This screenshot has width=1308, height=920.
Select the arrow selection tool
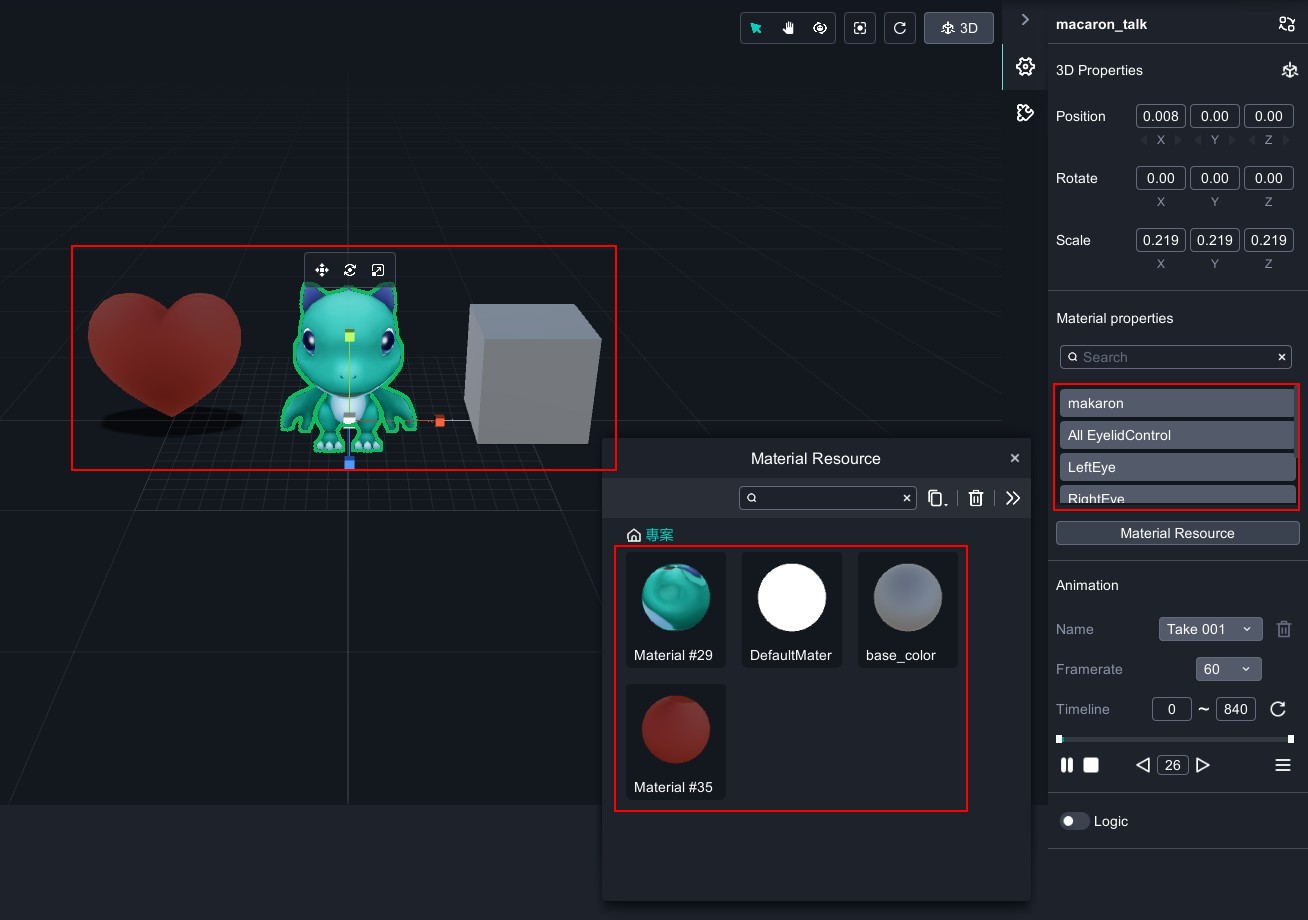[756, 28]
